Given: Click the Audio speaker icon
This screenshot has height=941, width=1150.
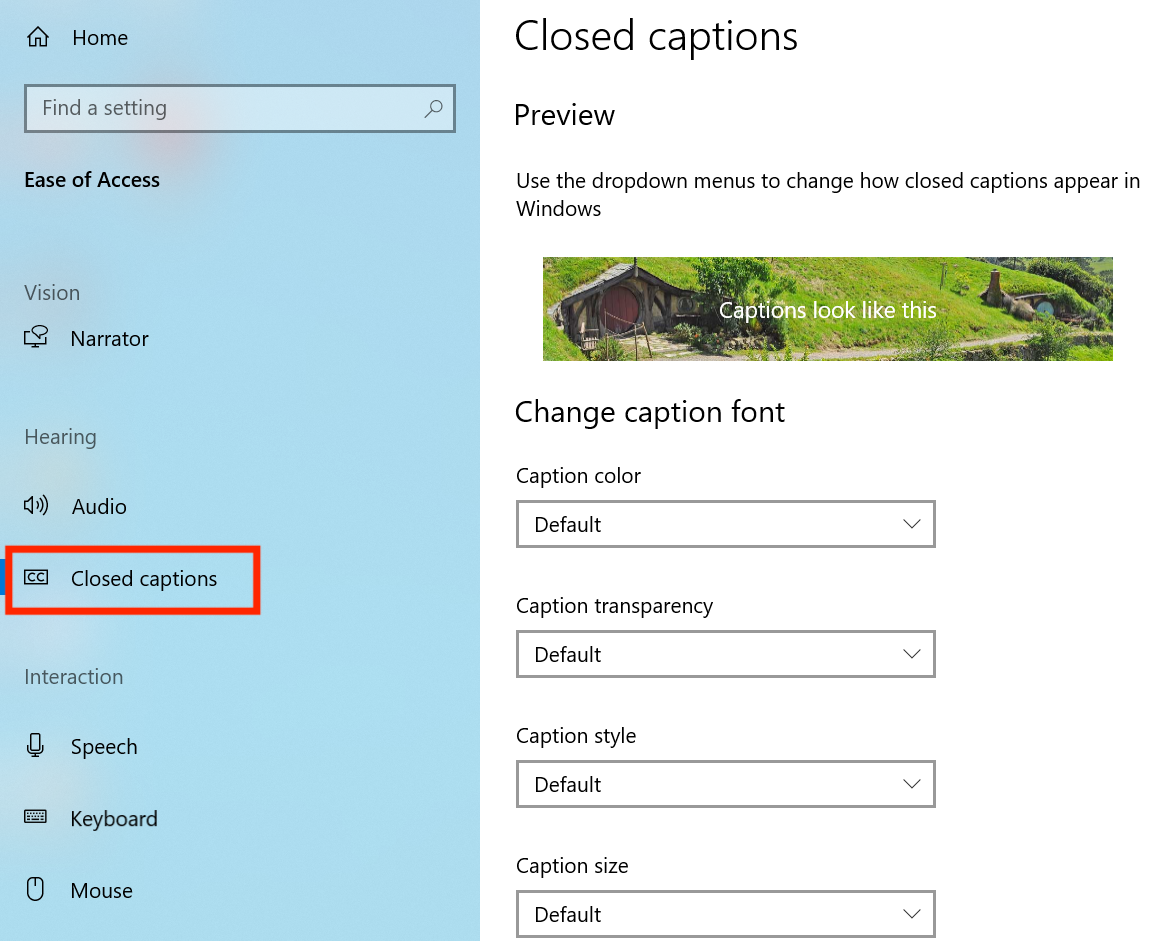Looking at the screenshot, I should pyautogui.click(x=36, y=505).
